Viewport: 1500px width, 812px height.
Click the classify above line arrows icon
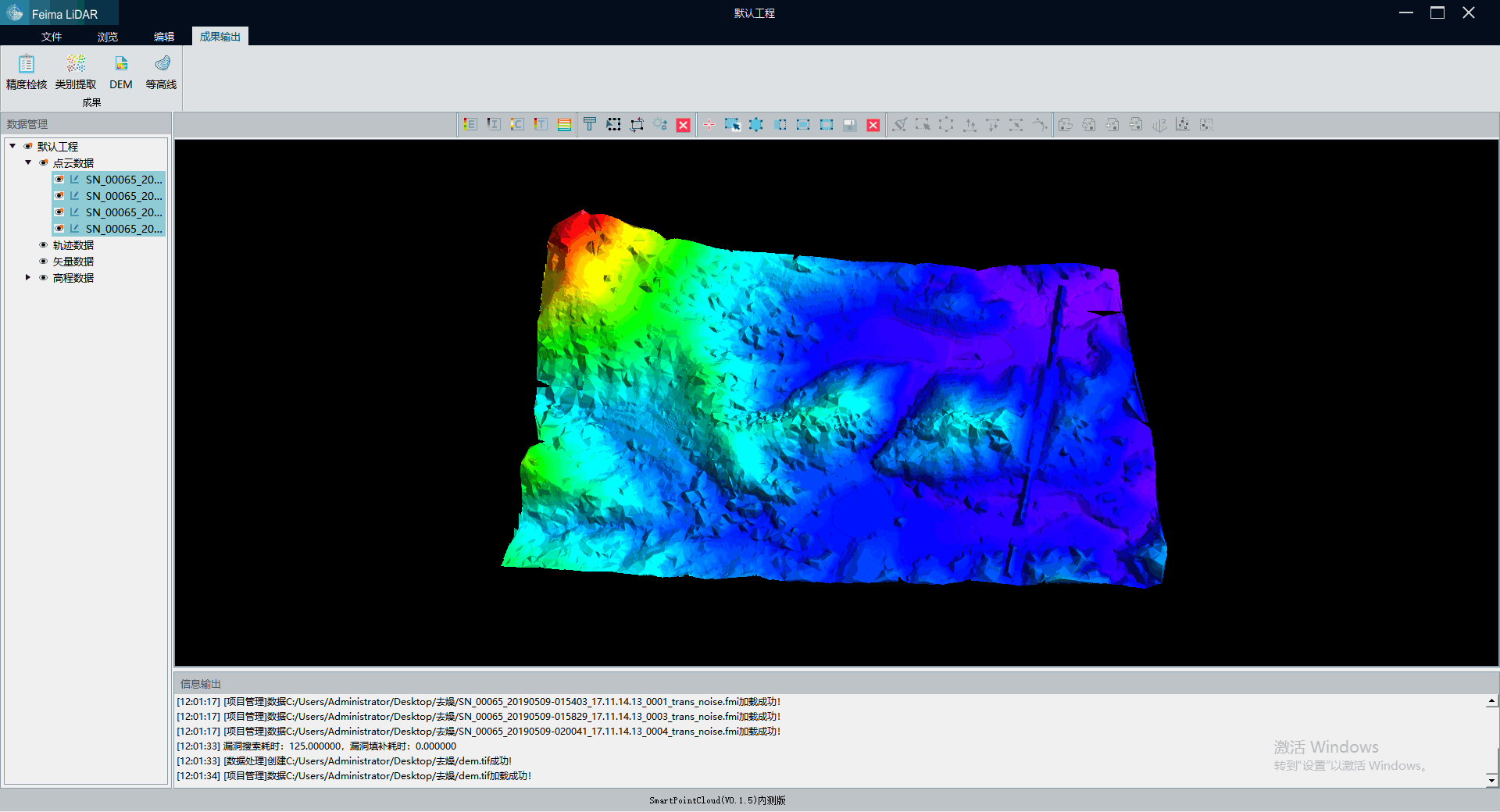click(970, 124)
